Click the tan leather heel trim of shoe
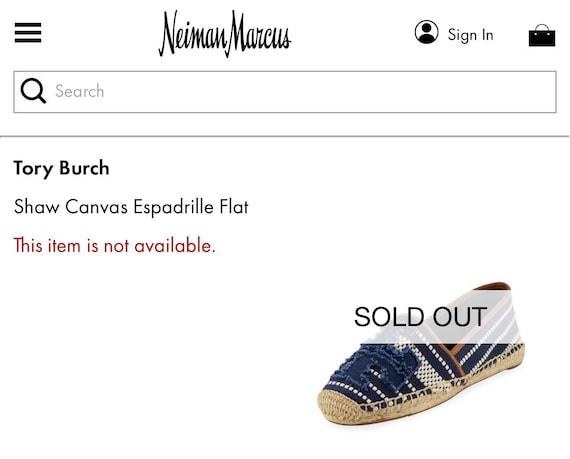 pyautogui.click(x=494, y=286)
